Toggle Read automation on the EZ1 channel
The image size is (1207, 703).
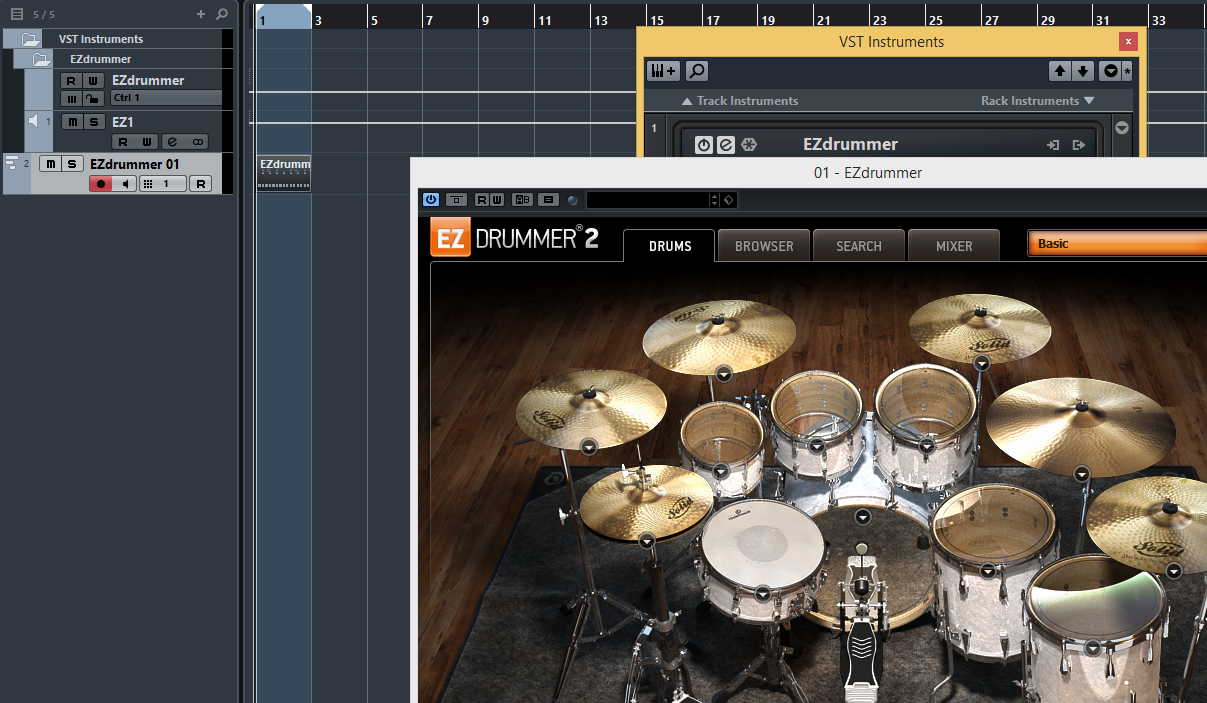pyautogui.click(x=123, y=142)
